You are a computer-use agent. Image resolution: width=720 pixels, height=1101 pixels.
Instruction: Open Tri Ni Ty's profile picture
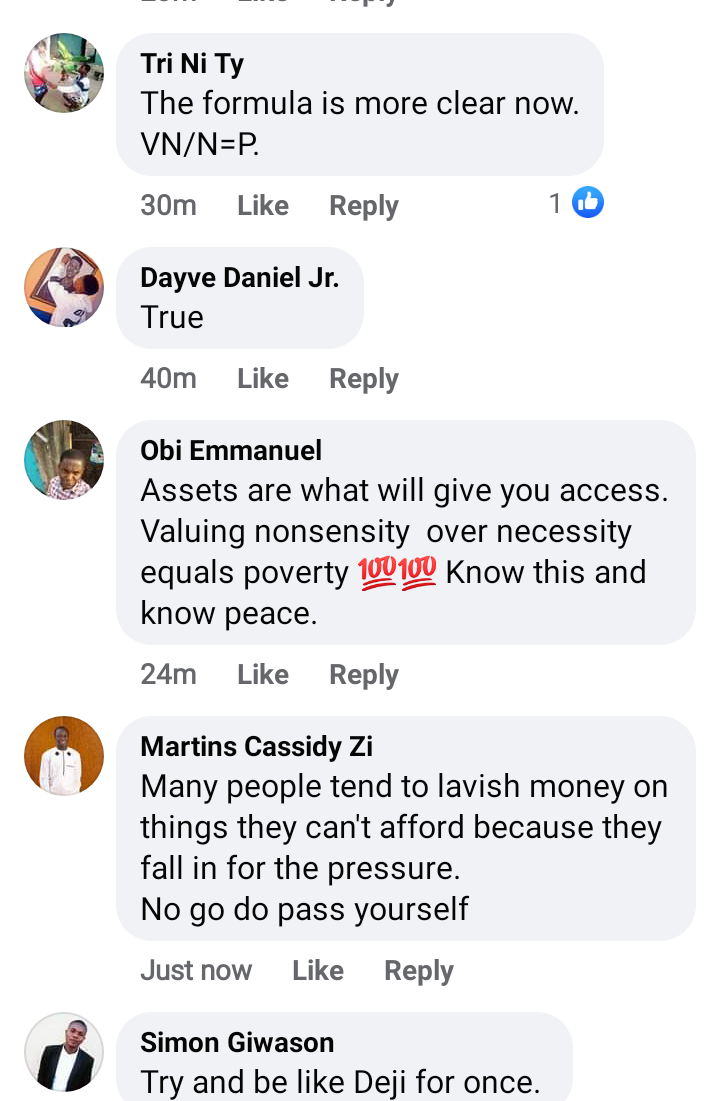64,73
